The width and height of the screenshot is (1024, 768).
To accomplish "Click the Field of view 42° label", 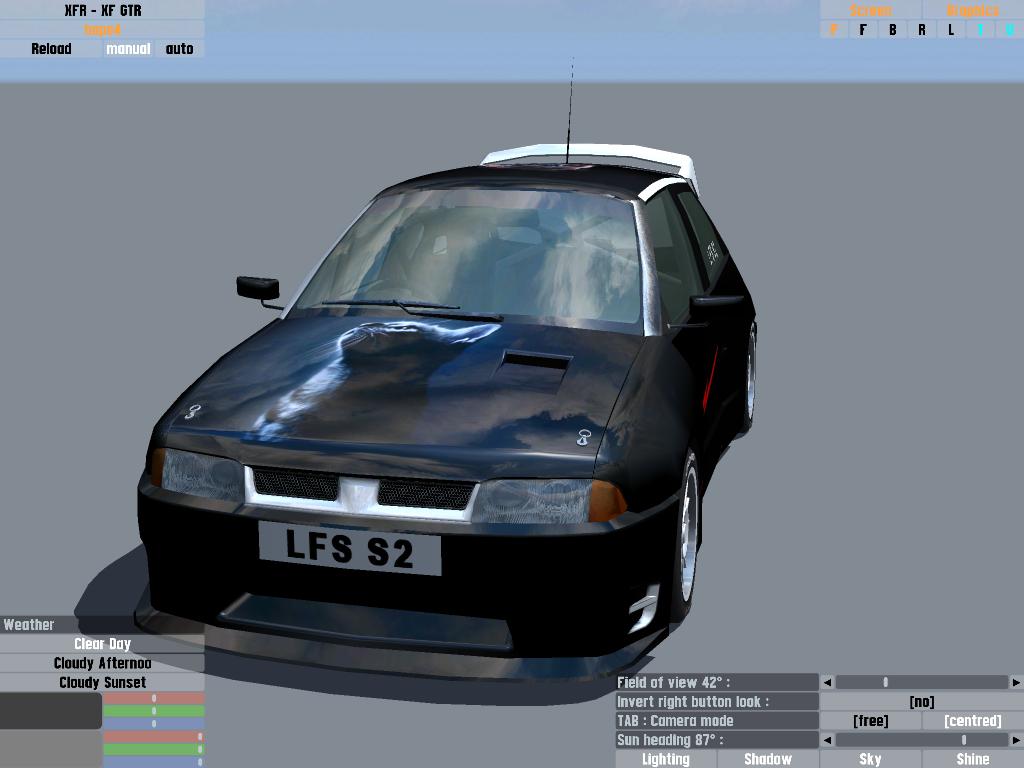I will pyautogui.click(x=716, y=682).
